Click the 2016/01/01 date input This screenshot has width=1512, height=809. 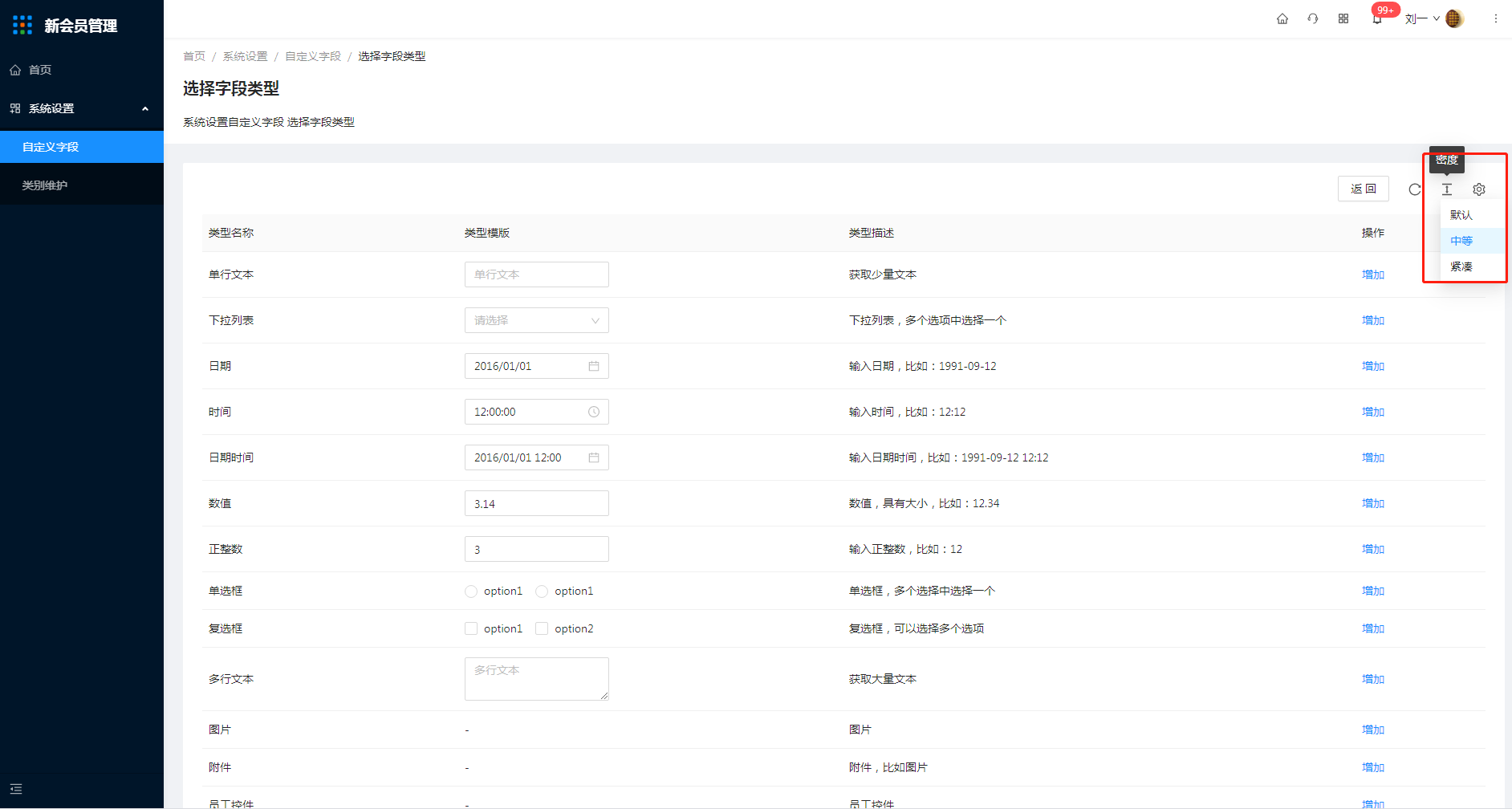click(x=537, y=366)
